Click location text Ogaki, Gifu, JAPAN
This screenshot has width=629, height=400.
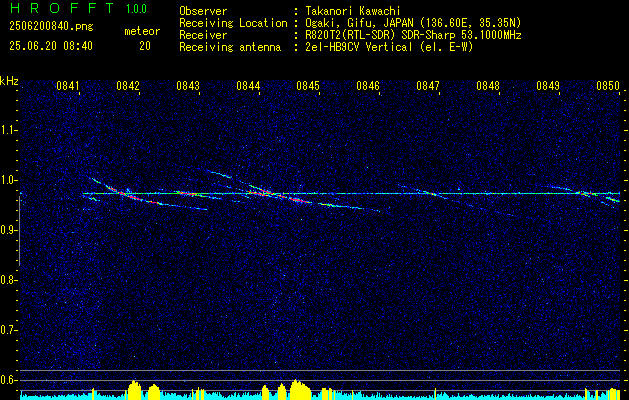click(359, 23)
